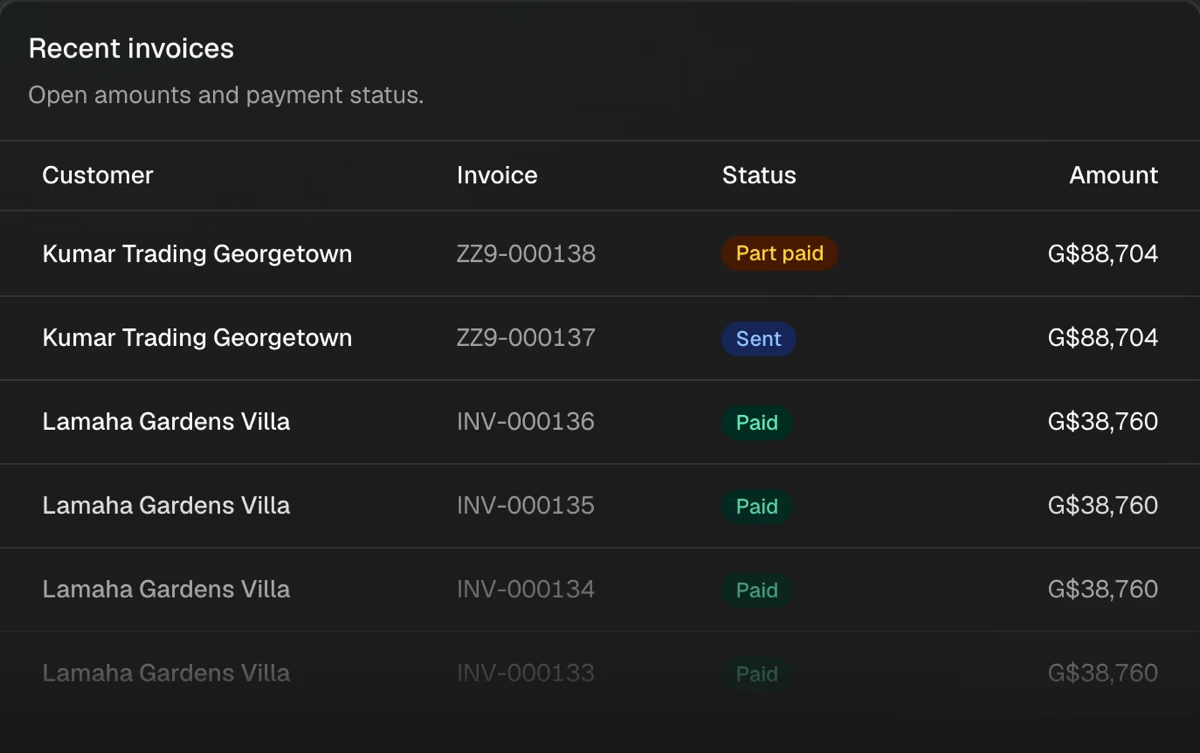Screen dimensions: 1200x753
Task: Select invoice number INV-000133
Action: coord(526,674)
